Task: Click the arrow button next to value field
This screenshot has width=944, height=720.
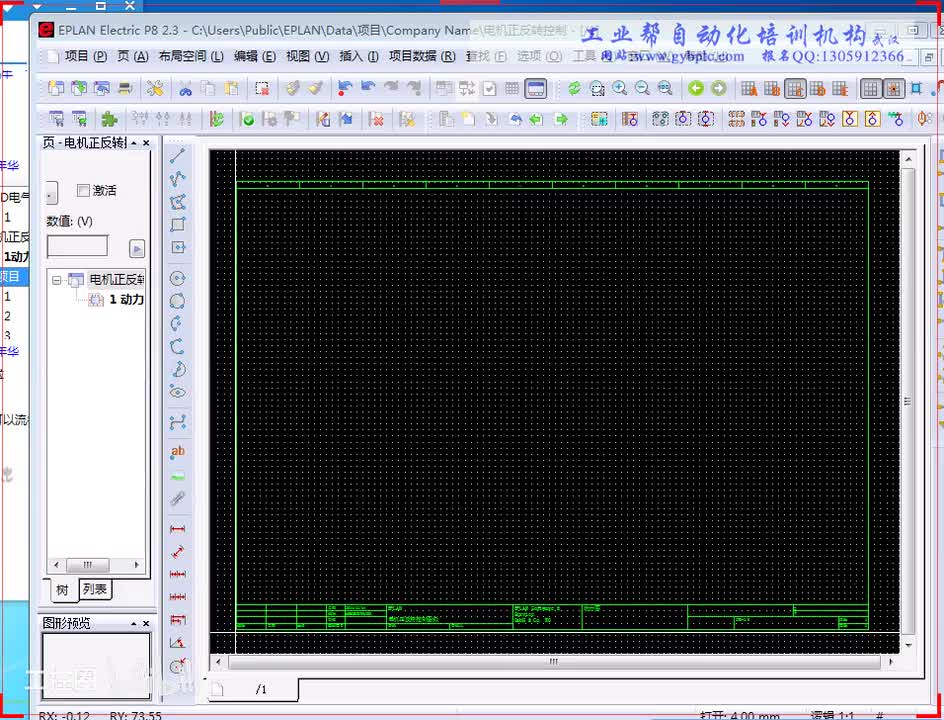Action: tap(137, 248)
